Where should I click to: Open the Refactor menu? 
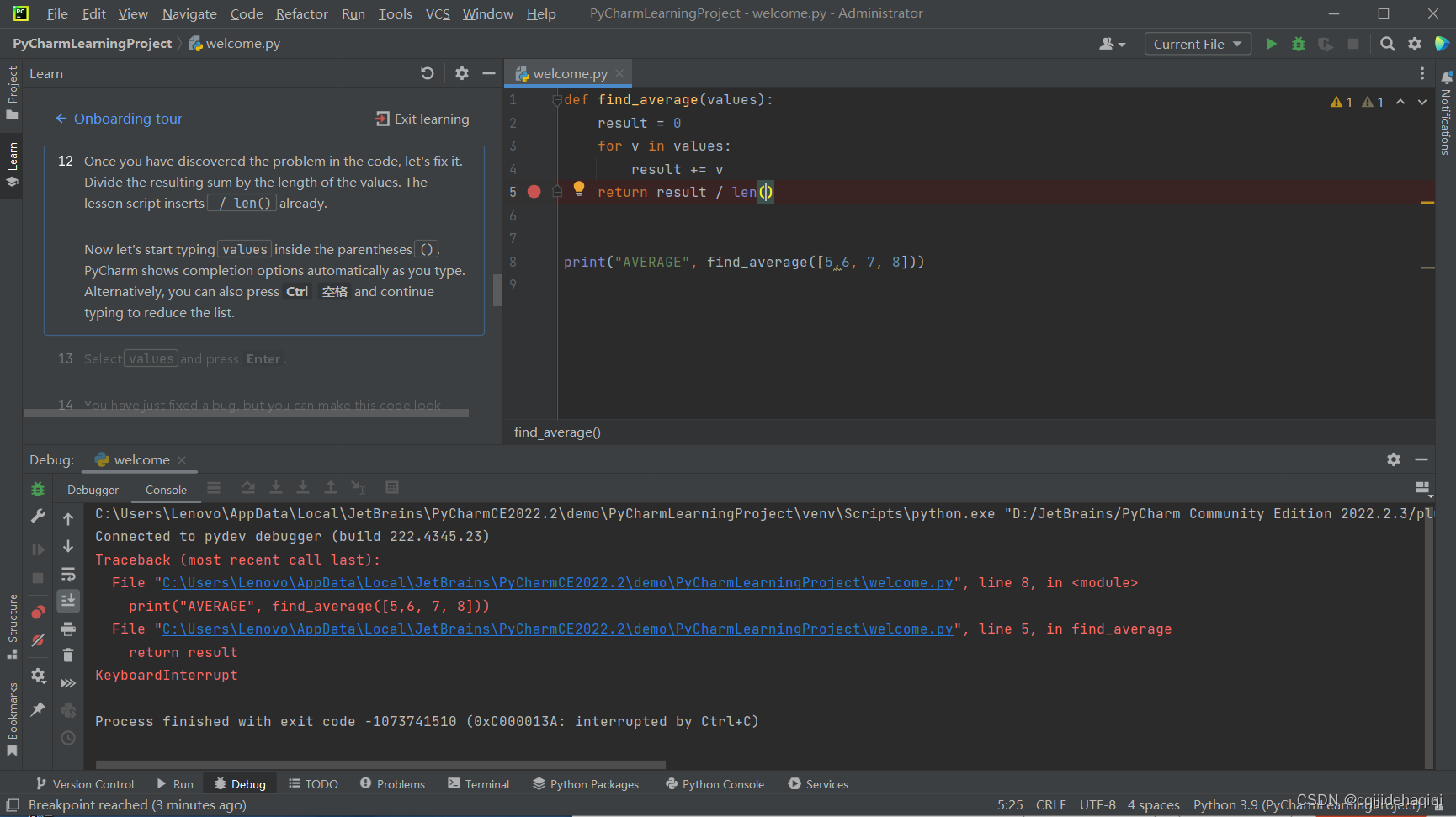tap(301, 13)
